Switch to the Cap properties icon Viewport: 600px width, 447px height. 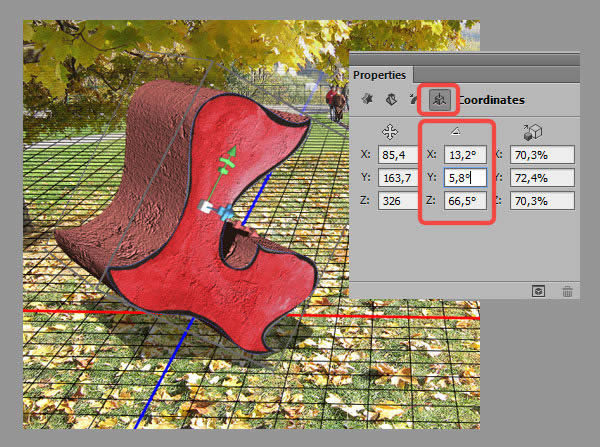pos(412,99)
